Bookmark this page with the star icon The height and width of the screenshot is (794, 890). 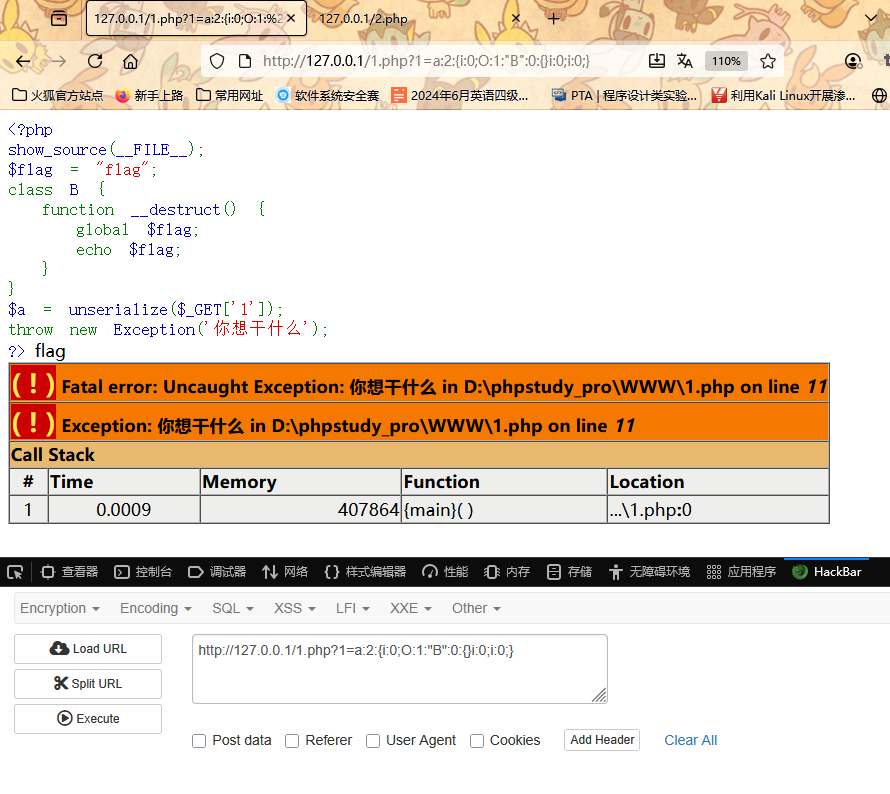(767, 61)
